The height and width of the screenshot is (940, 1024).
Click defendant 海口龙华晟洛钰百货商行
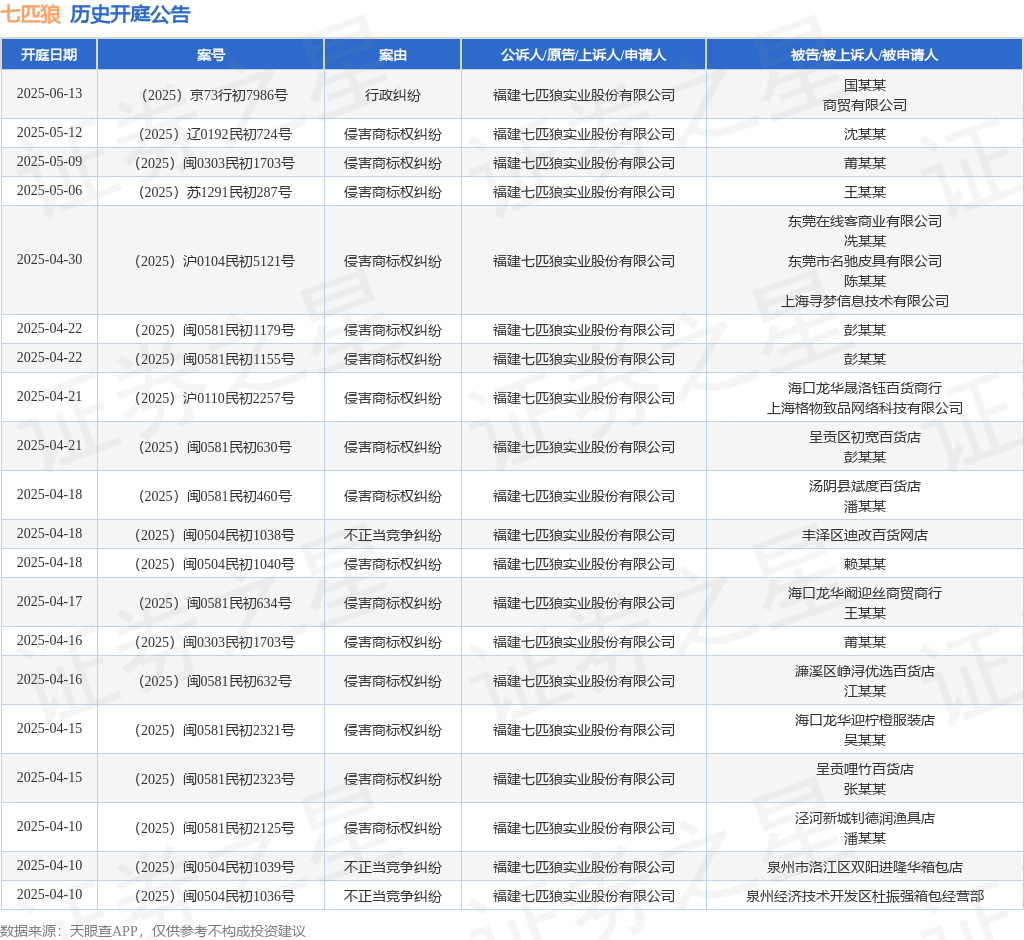point(865,389)
